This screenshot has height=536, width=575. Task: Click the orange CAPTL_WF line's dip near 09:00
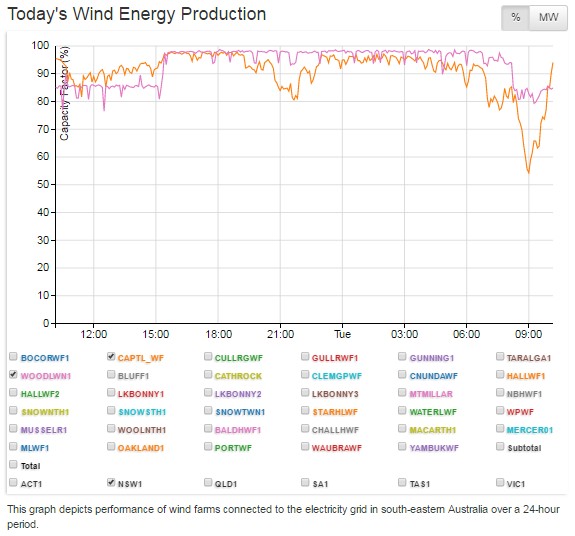(x=528, y=172)
